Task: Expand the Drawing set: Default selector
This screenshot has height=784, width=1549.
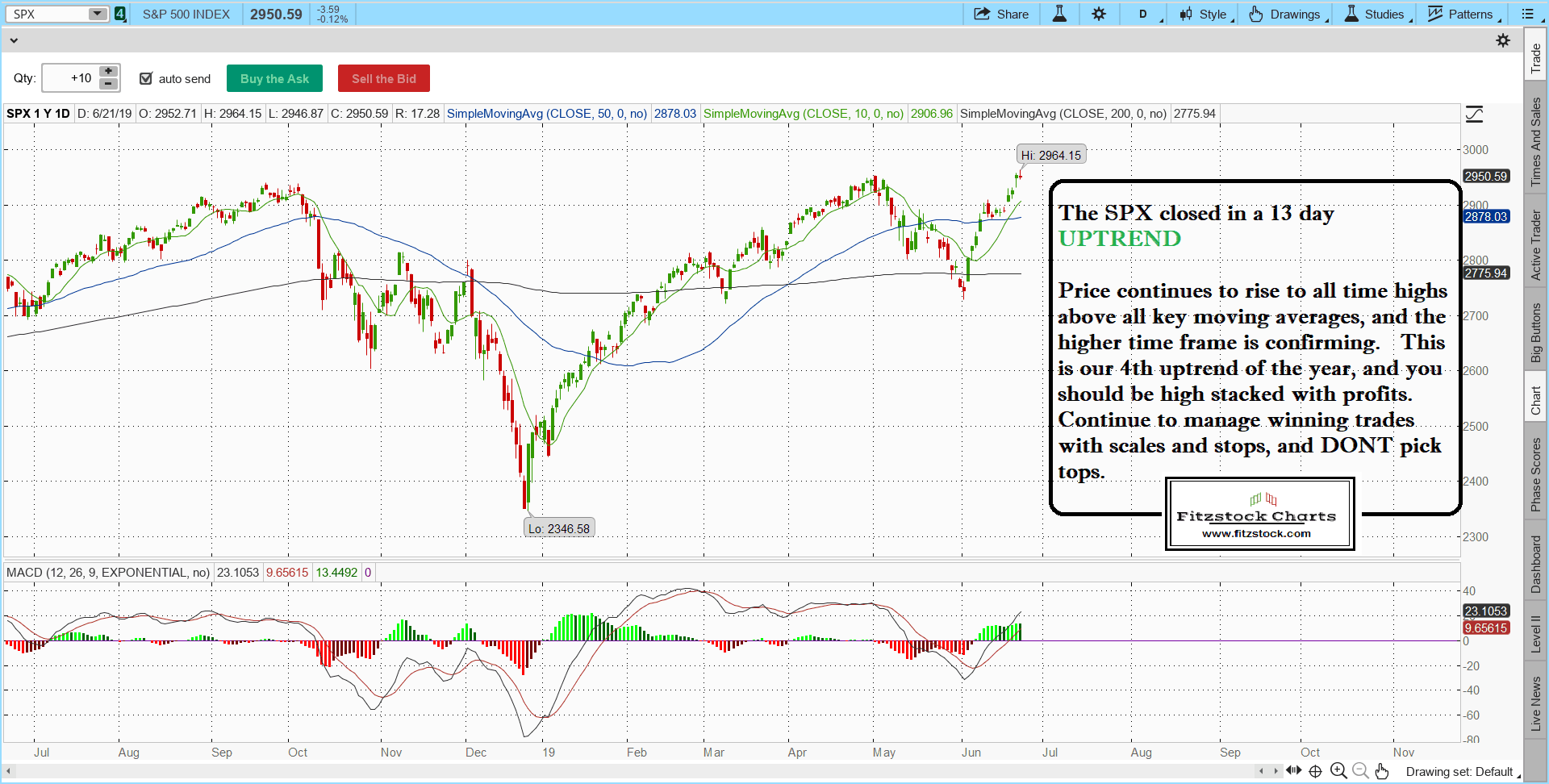Action: tap(1460, 772)
